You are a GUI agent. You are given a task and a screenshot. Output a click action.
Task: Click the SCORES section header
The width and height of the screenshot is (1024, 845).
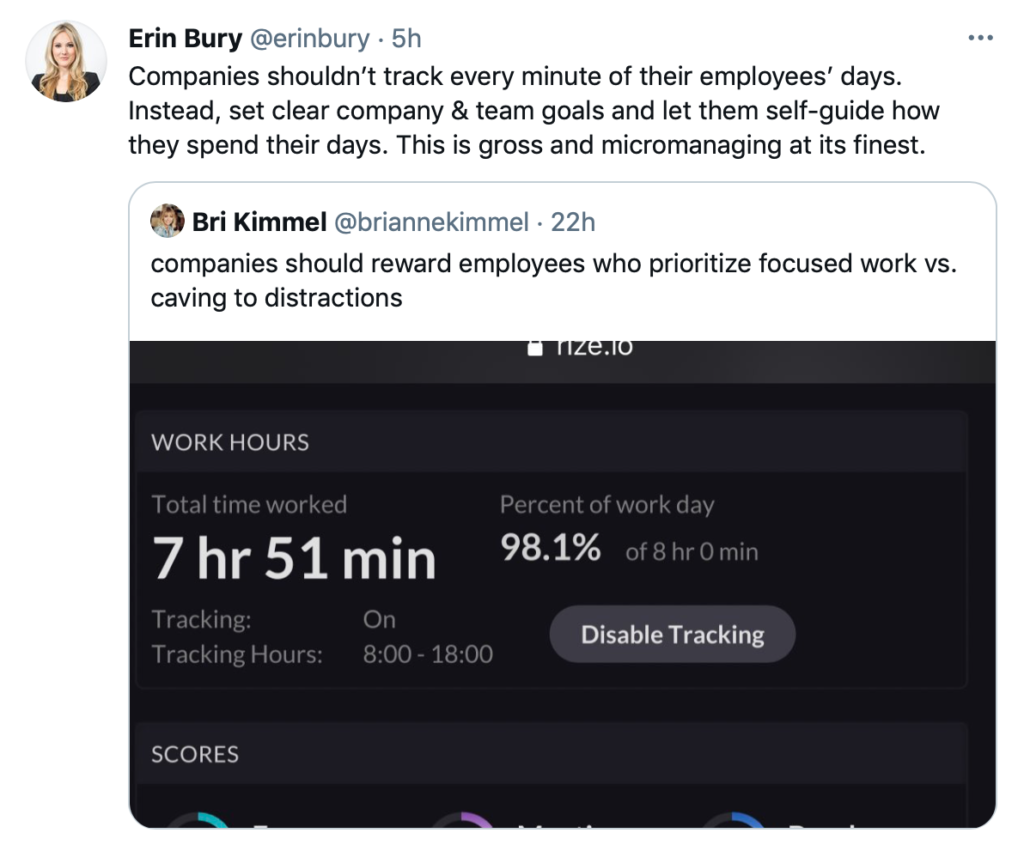click(195, 753)
